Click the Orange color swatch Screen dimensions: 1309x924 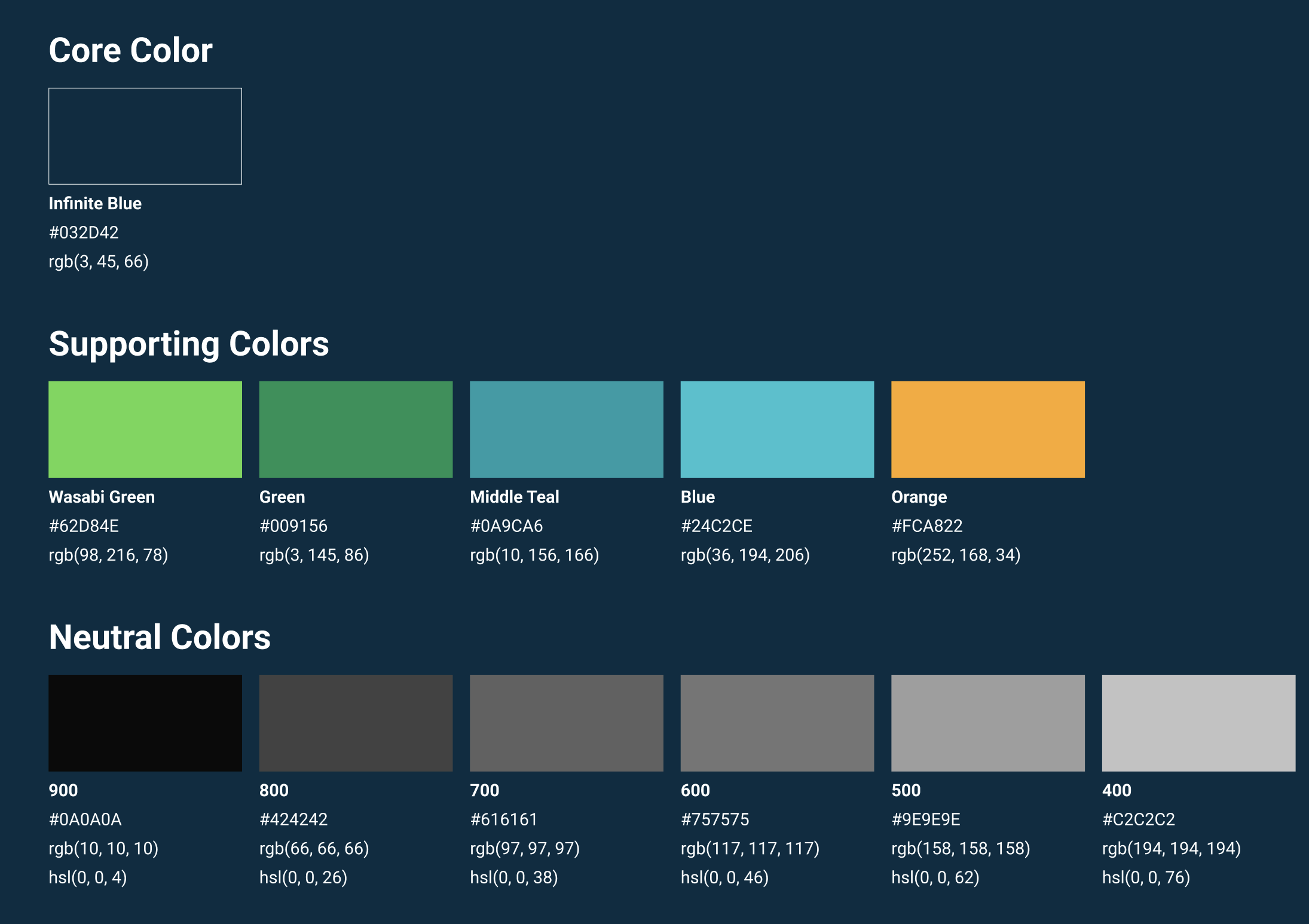point(988,430)
